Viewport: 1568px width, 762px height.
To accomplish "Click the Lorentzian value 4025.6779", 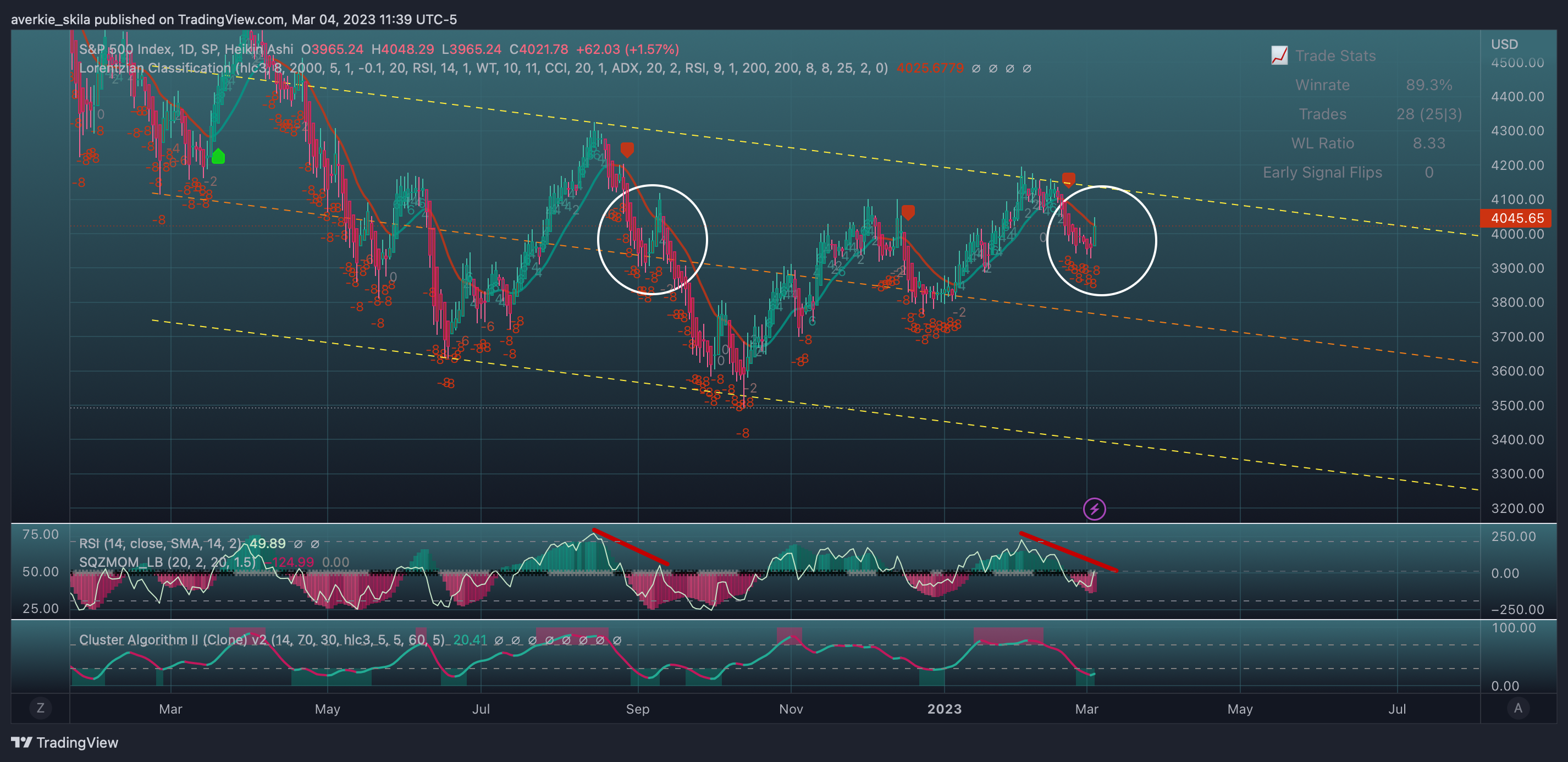I will coord(930,68).
